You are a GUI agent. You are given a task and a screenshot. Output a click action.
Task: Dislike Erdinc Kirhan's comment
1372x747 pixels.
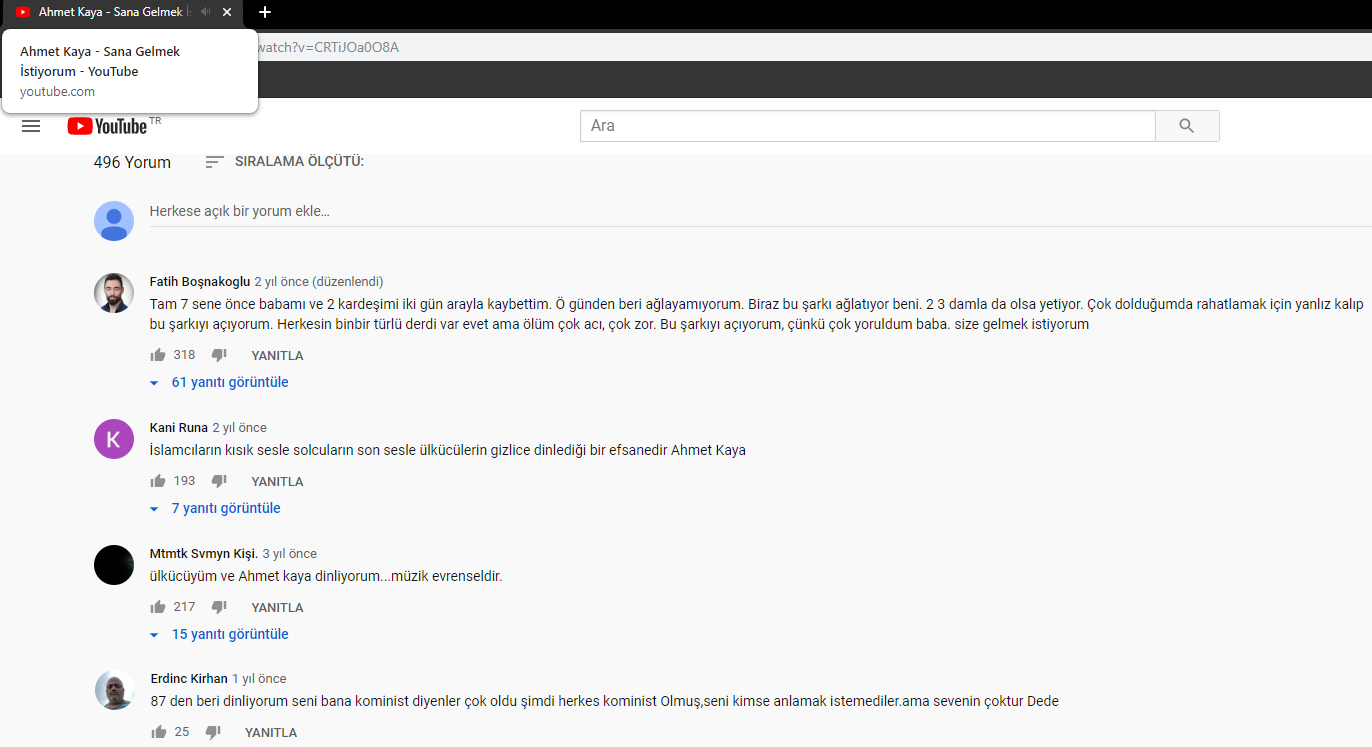coord(213,732)
